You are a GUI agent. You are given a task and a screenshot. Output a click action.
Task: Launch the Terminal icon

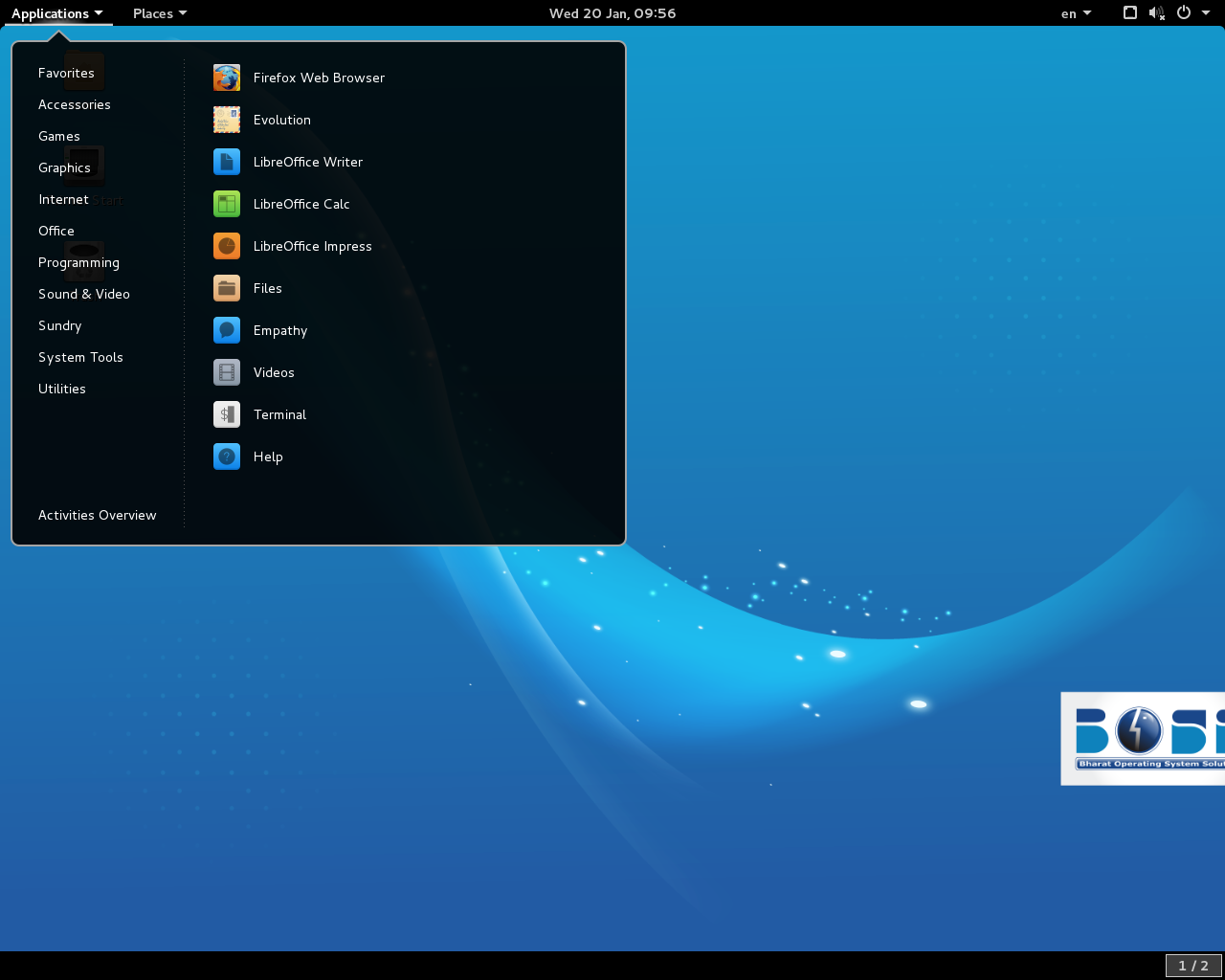coord(227,414)
